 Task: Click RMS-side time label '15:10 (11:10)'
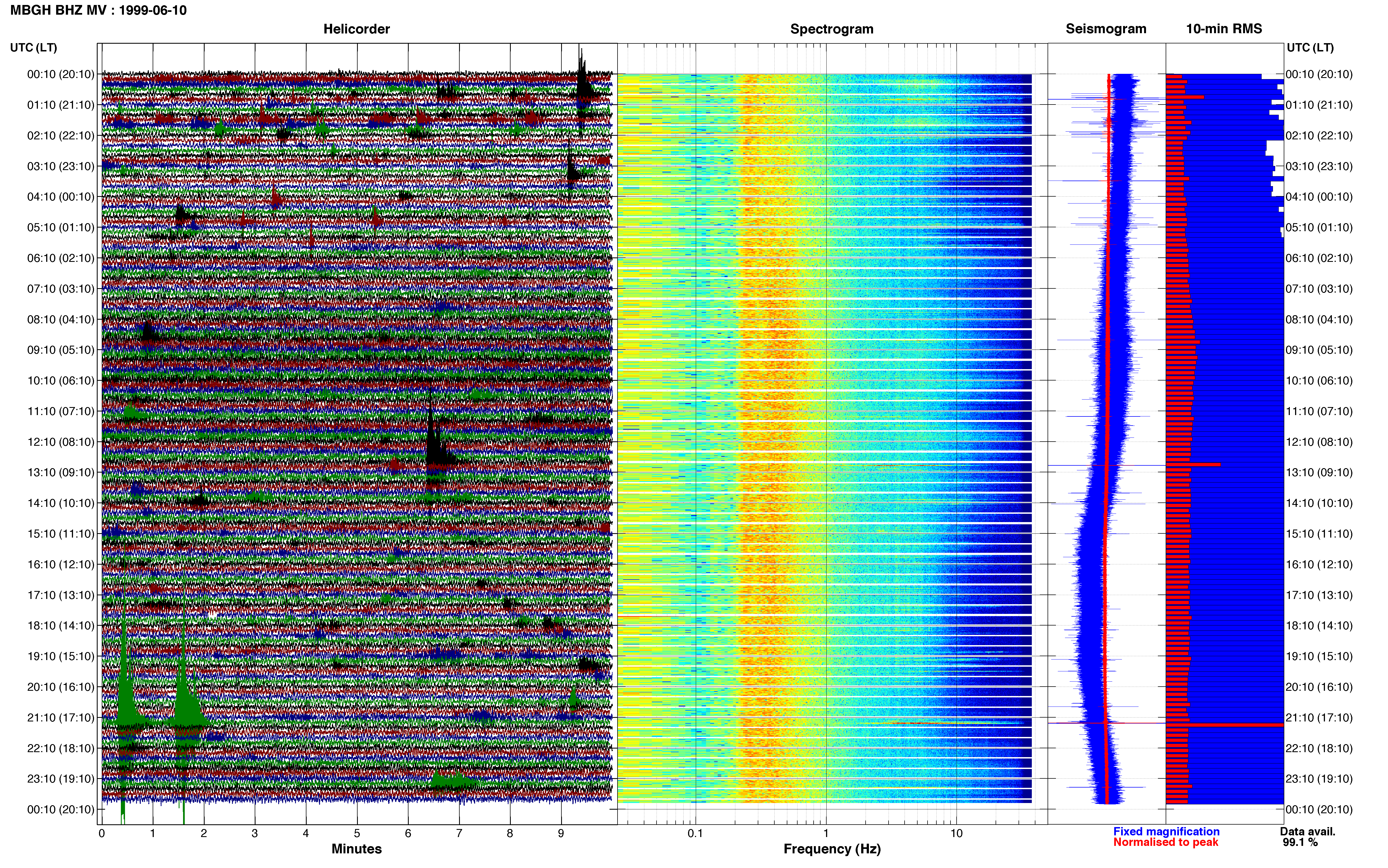(1319, 534)
